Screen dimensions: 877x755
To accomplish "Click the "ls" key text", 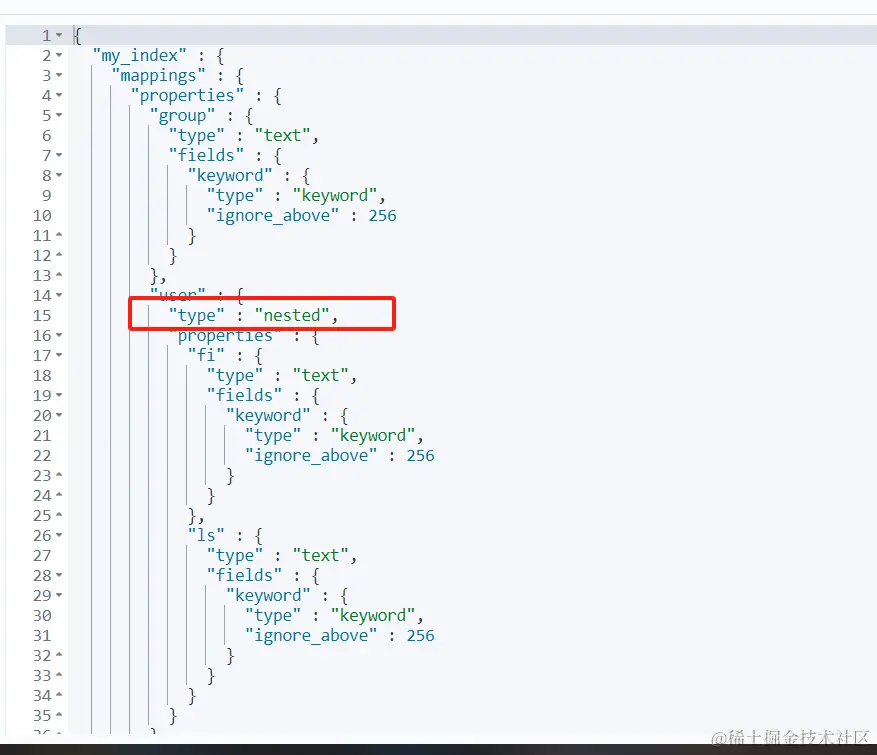I will tap(206, 536).
